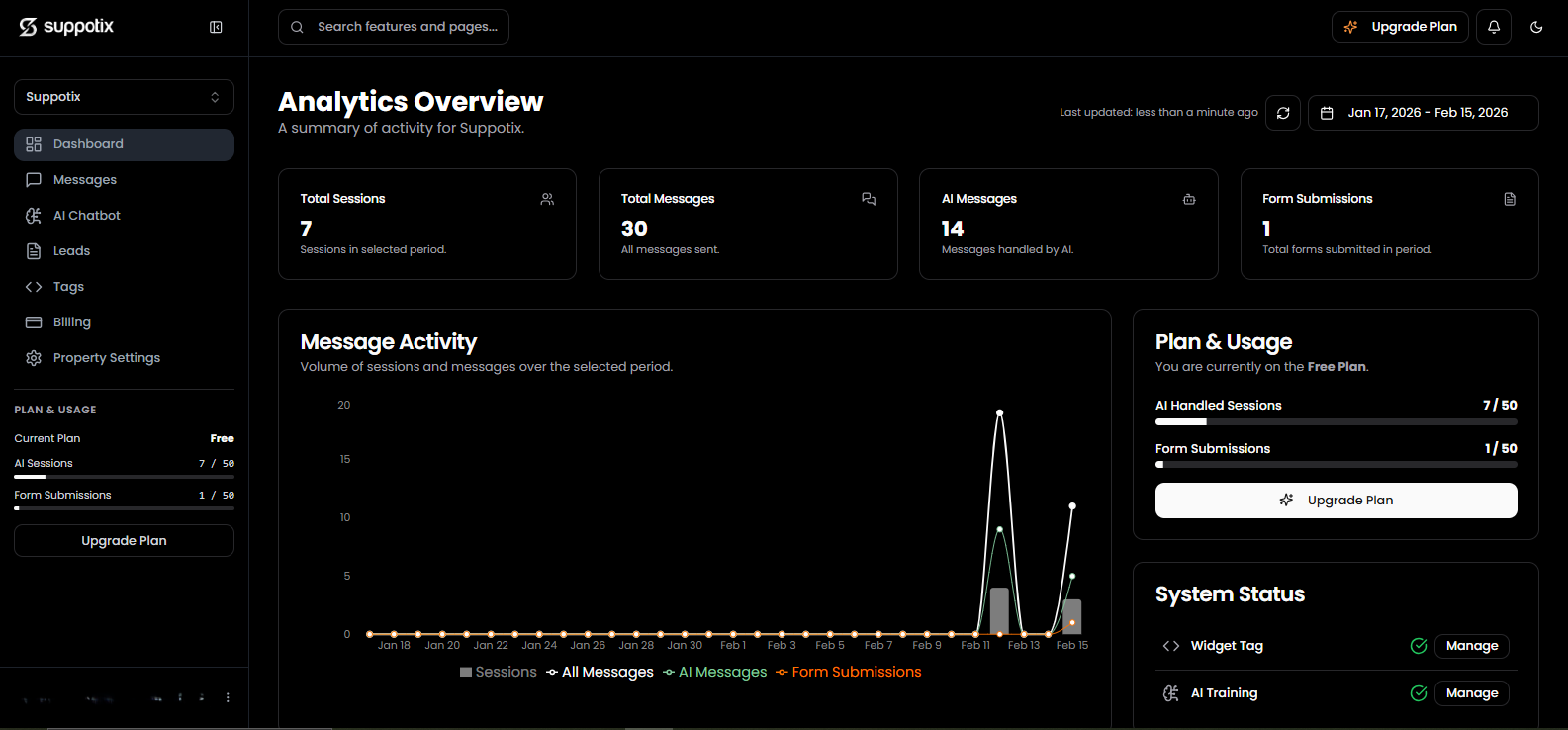This screenshot has height=730, width=1568.
Task: Click the Dashboard grid icon
Action: click(x=34, y=144)
